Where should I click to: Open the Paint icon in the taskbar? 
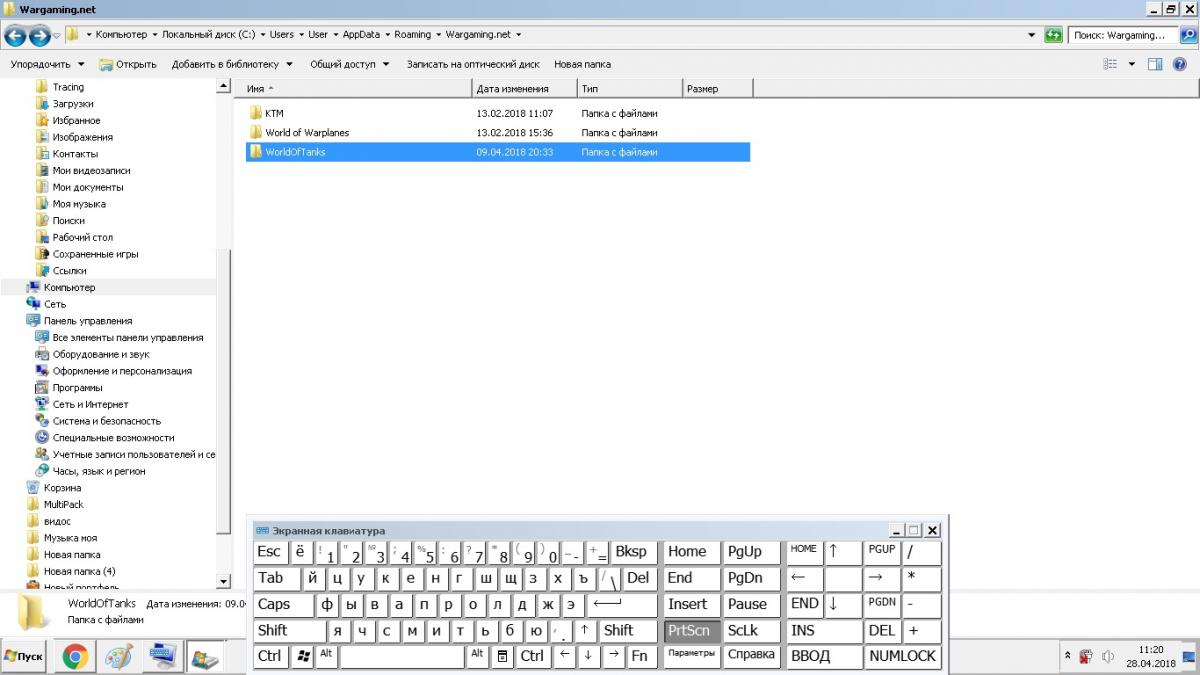pos(119,657)
